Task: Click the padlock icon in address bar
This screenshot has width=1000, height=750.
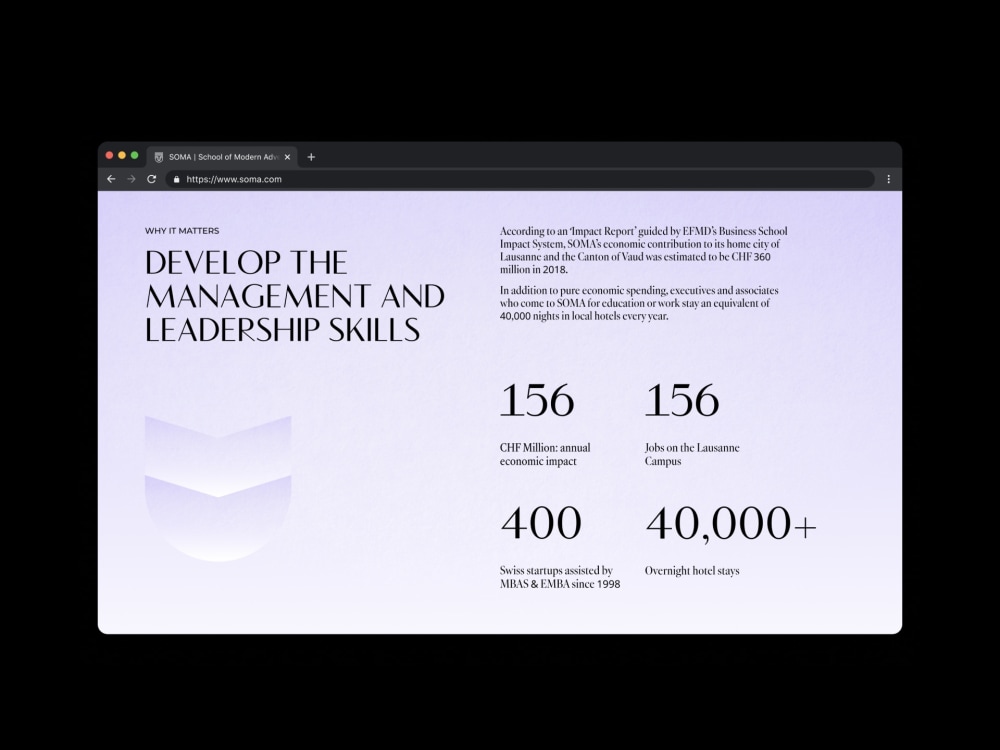Action: (x=177, y=179)
